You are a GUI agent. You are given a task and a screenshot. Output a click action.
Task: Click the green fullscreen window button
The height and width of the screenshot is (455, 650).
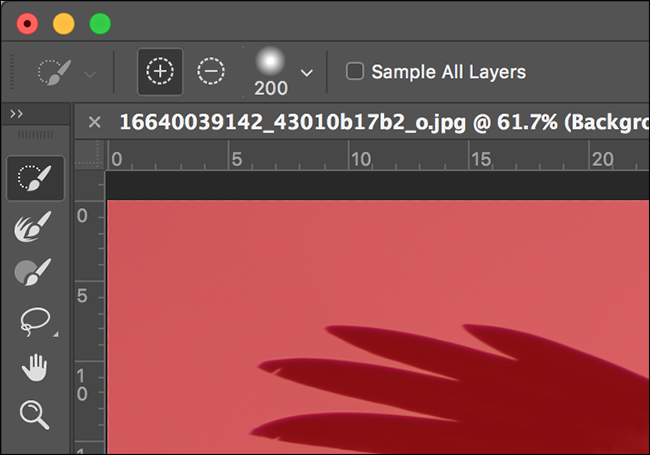[x=100, y=24]
